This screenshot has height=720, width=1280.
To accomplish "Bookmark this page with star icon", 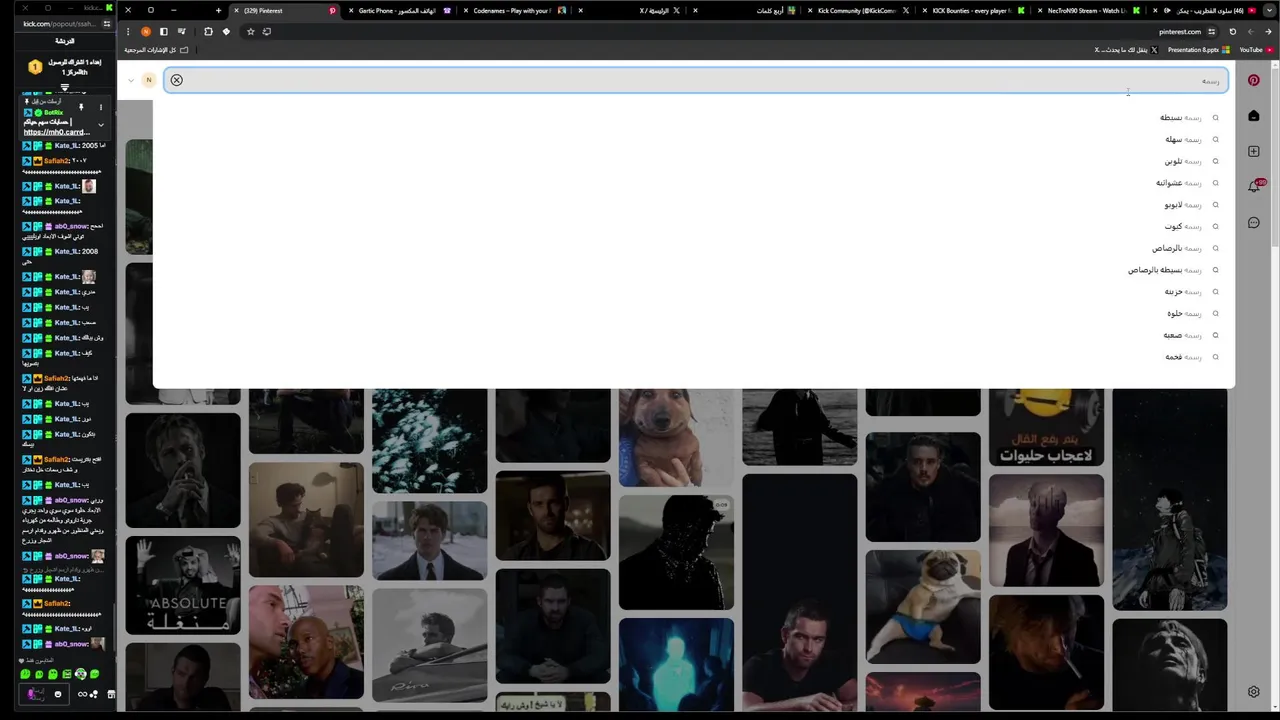I will (x=250, y=31).
